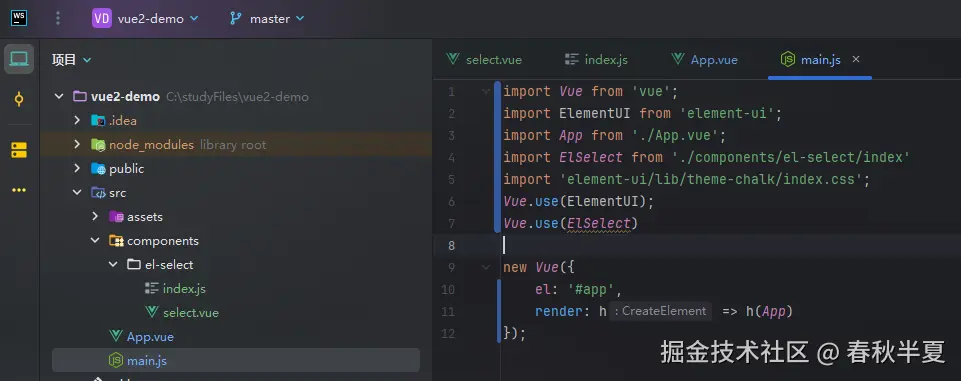The height and width of the screenshot is (381, 961).
Task: Click Vue.use(ElementUI) on line 6
Action: pos(579,202)
